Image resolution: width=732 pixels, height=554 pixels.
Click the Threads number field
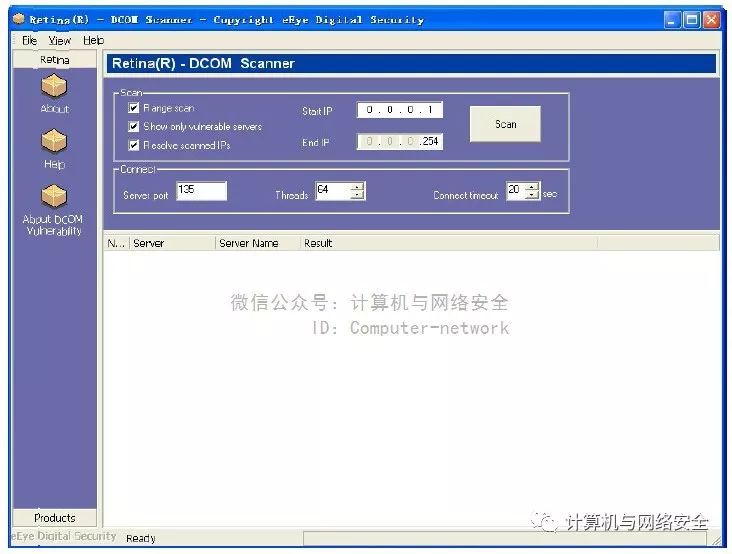pos(333,191)
